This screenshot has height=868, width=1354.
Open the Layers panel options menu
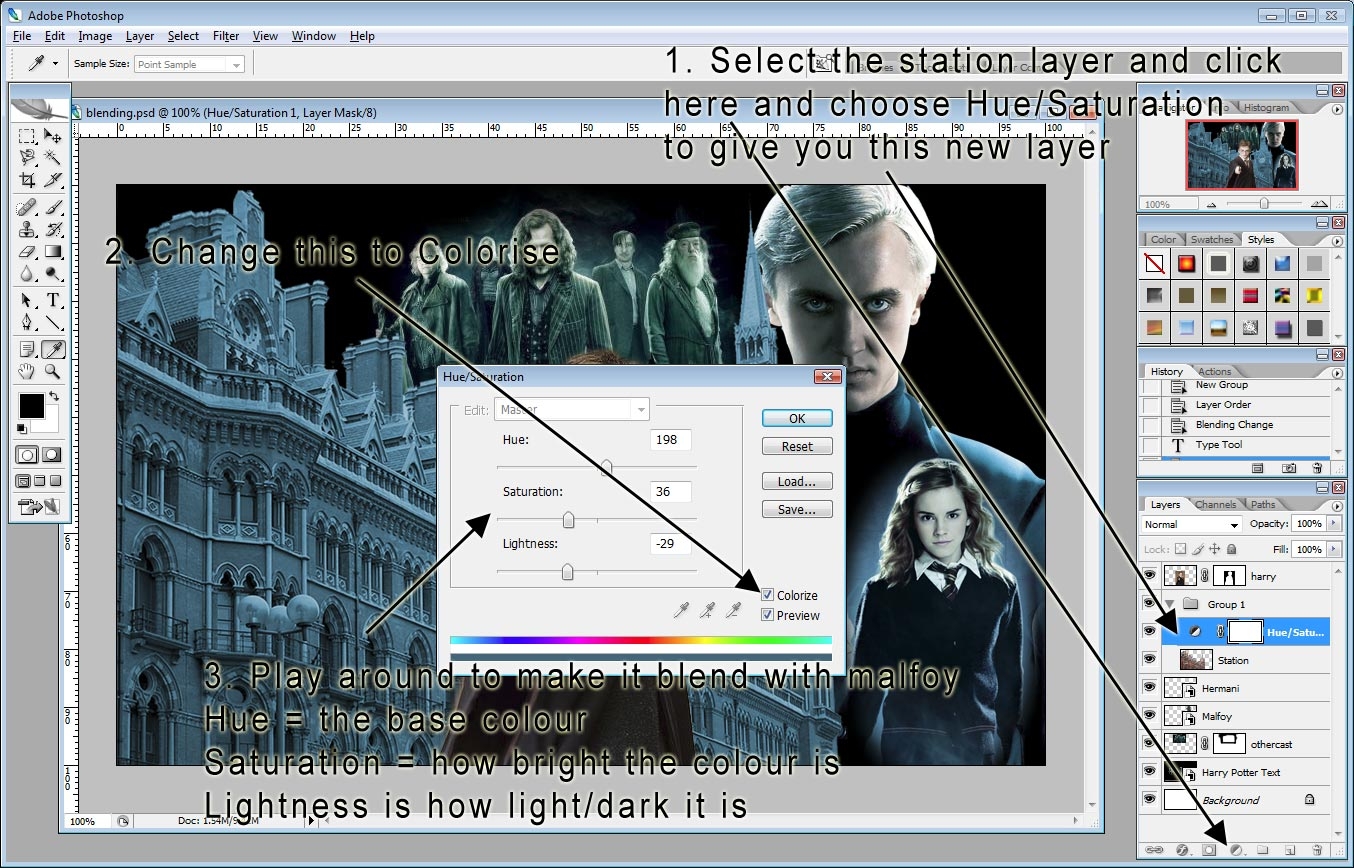[x=1337, y=504]
